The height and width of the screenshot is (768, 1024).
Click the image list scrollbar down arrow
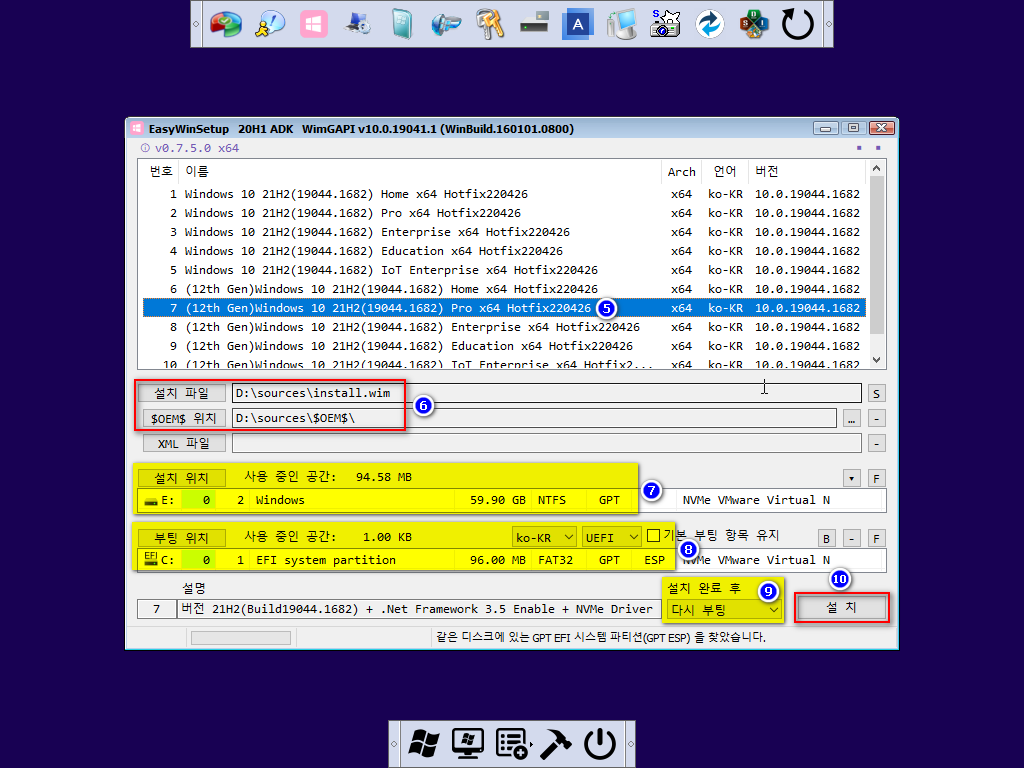pyautogui.click(x=876, y=360)
